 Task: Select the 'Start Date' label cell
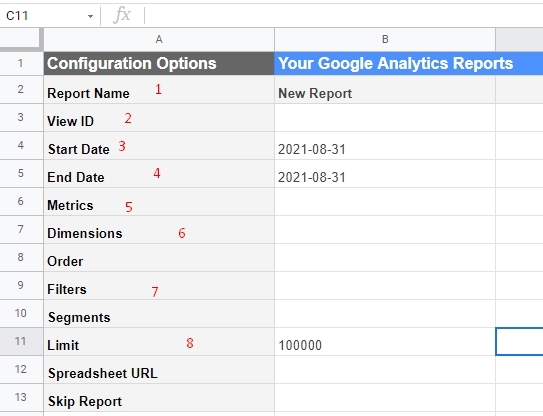click(x=159, y=145)
